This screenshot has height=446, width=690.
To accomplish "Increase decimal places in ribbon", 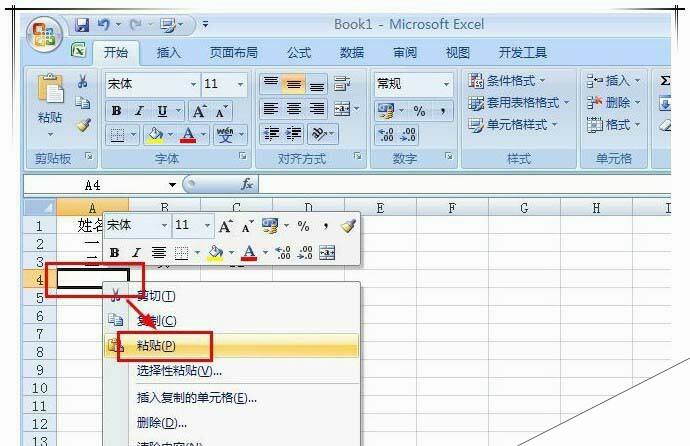I will (x=386, y=135).
